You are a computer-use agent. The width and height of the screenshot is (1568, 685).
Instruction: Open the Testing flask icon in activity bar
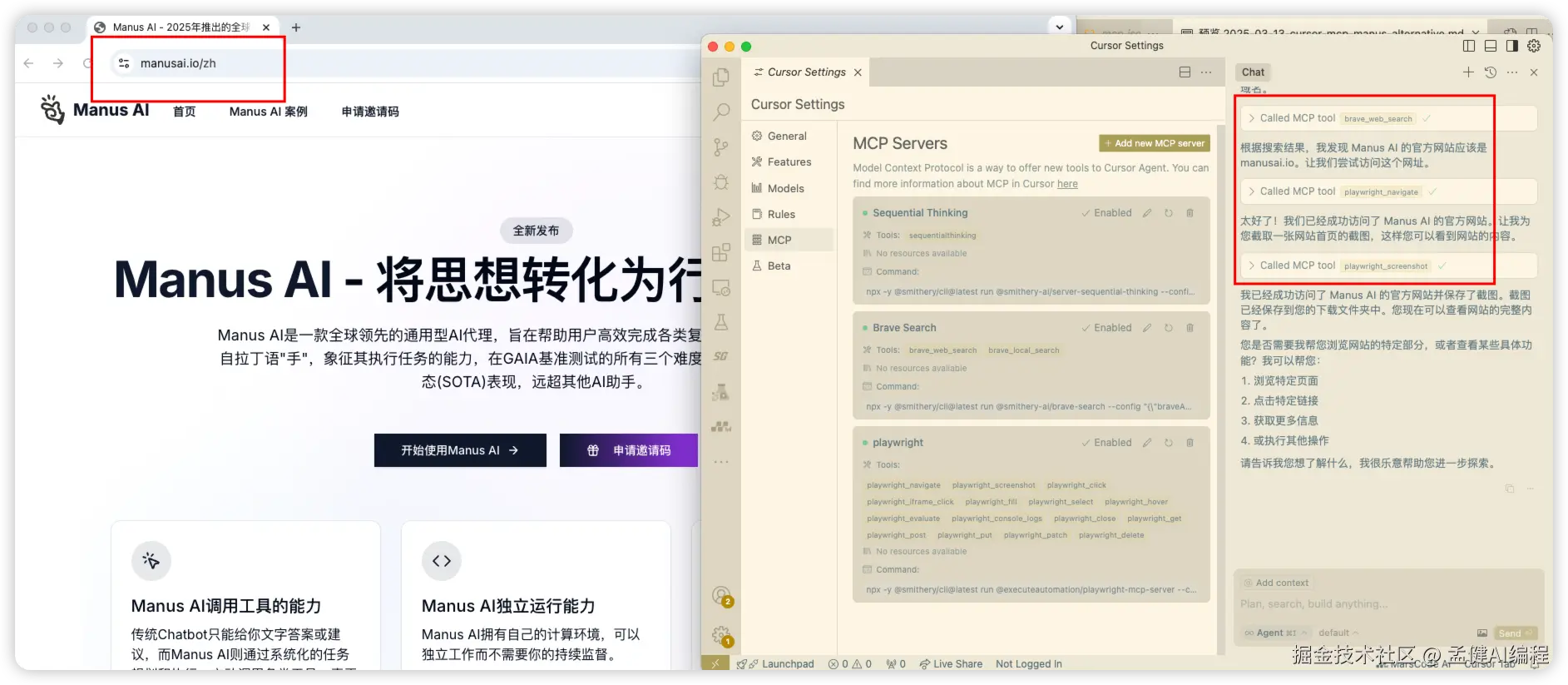pos(721,322)
